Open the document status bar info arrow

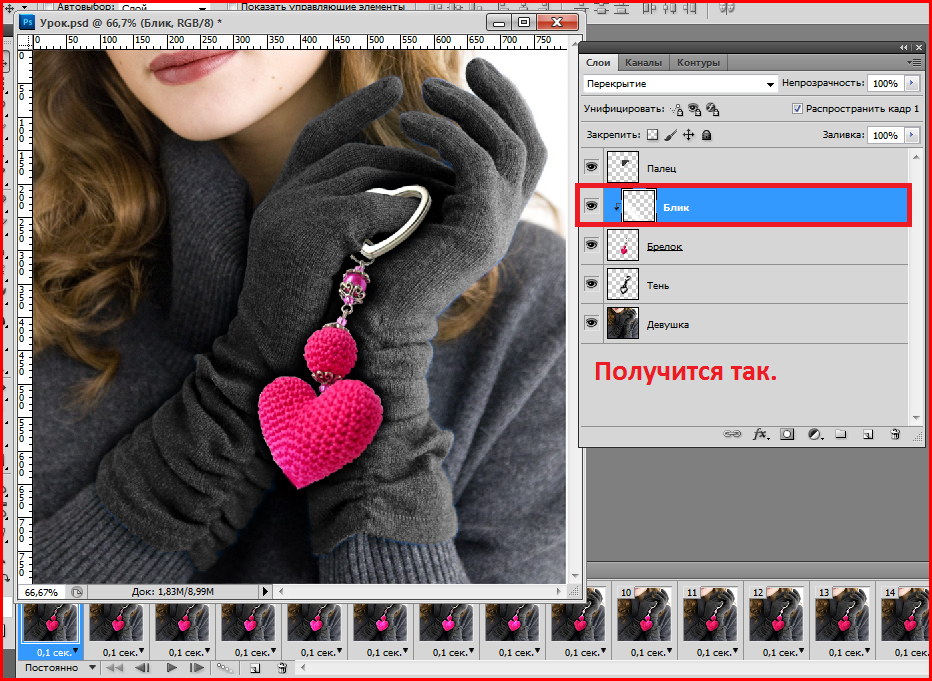265,592
